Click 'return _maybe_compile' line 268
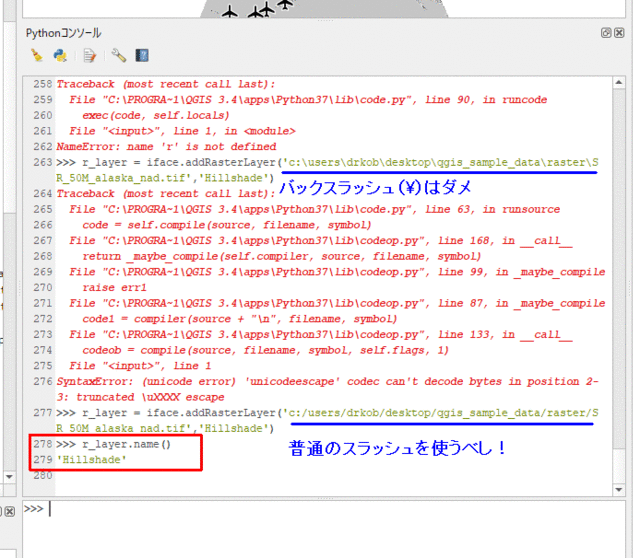The height and width of the screenshot is (558, 640). click(282, 256)
